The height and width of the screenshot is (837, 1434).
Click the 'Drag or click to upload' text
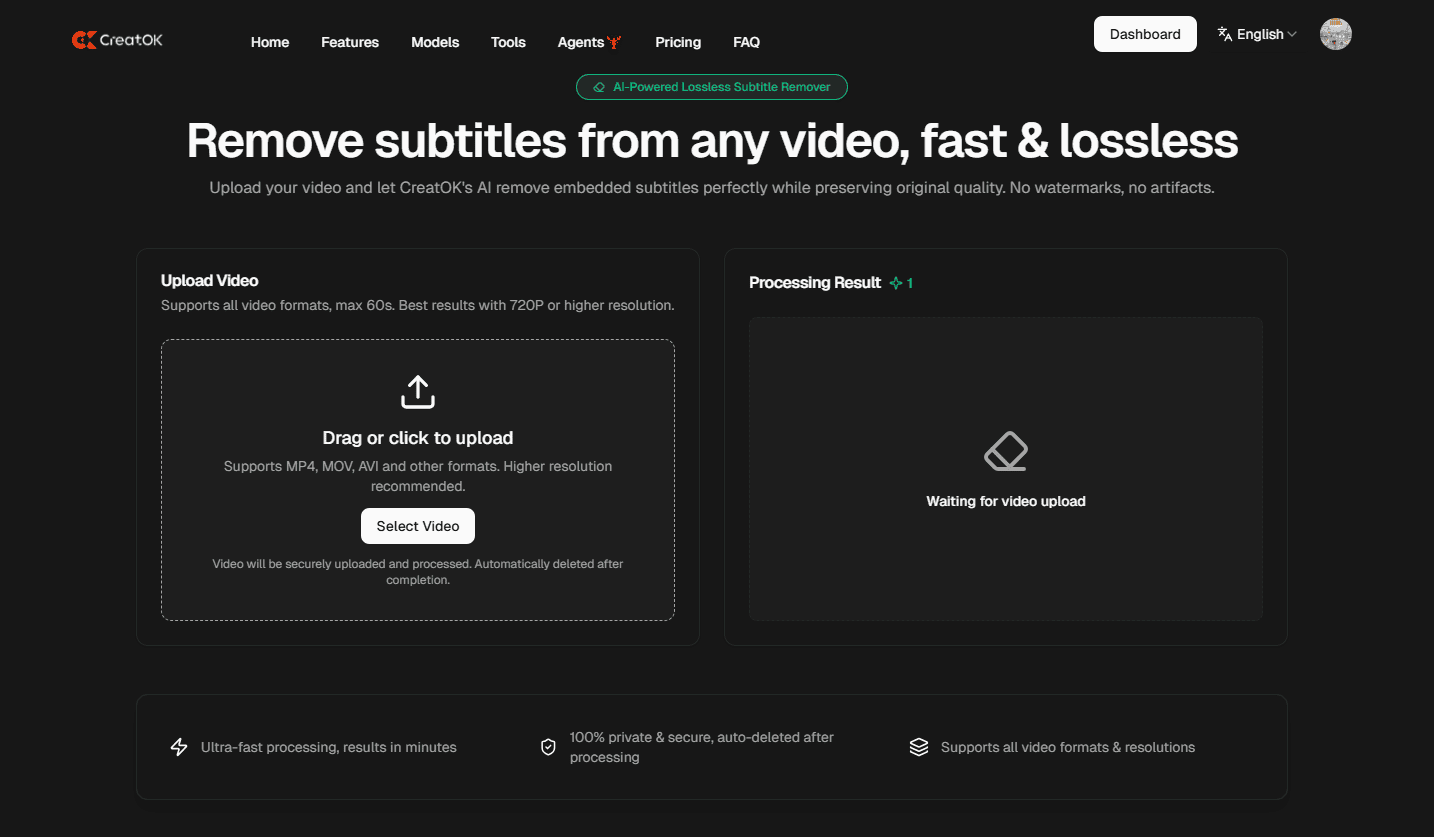pyautogui.click(x=418, y=438)
